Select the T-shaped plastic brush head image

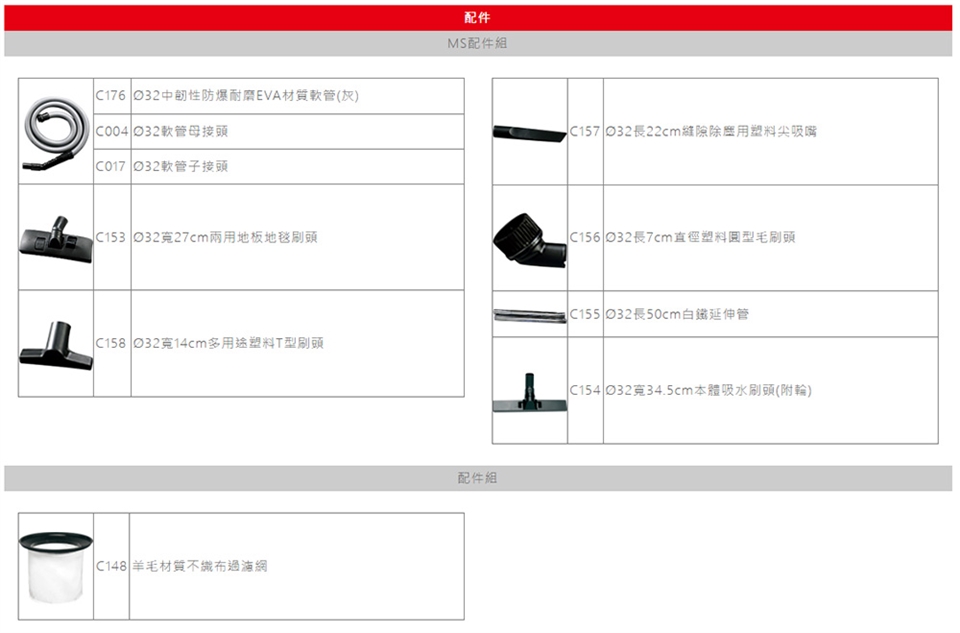56,343
